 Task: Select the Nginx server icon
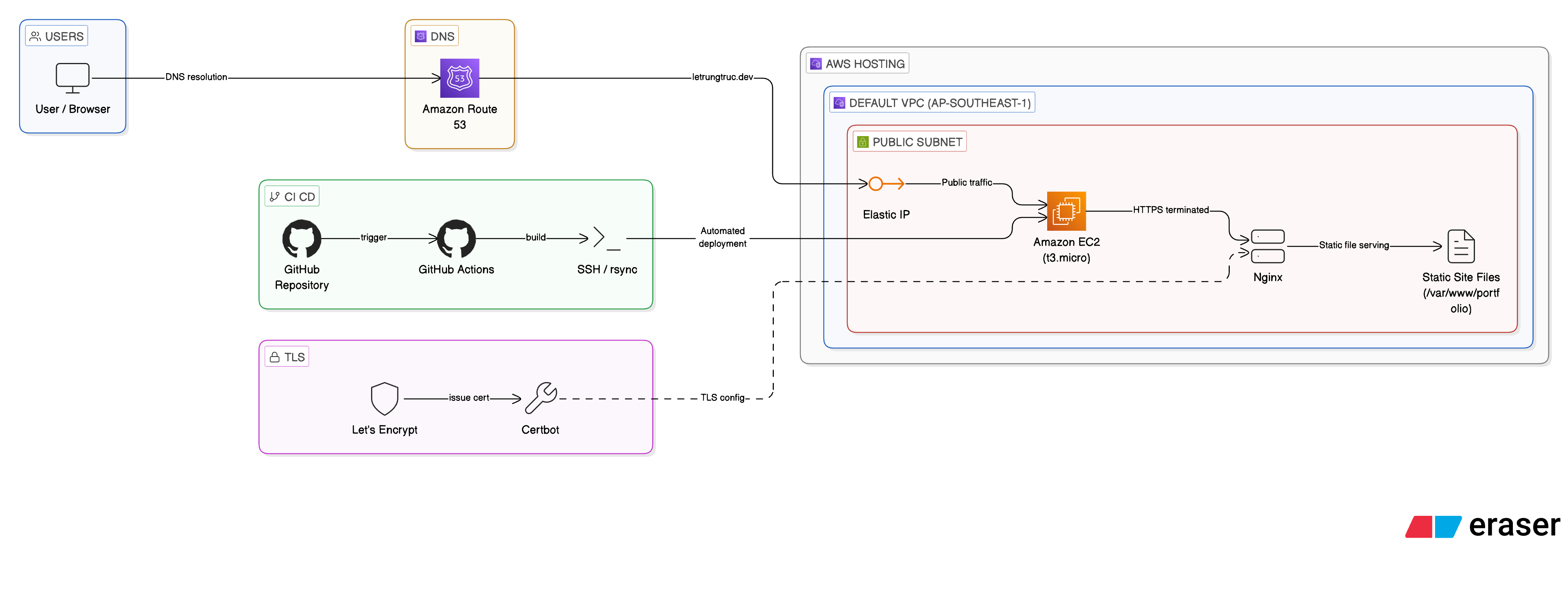click(x=1267, y=246)
